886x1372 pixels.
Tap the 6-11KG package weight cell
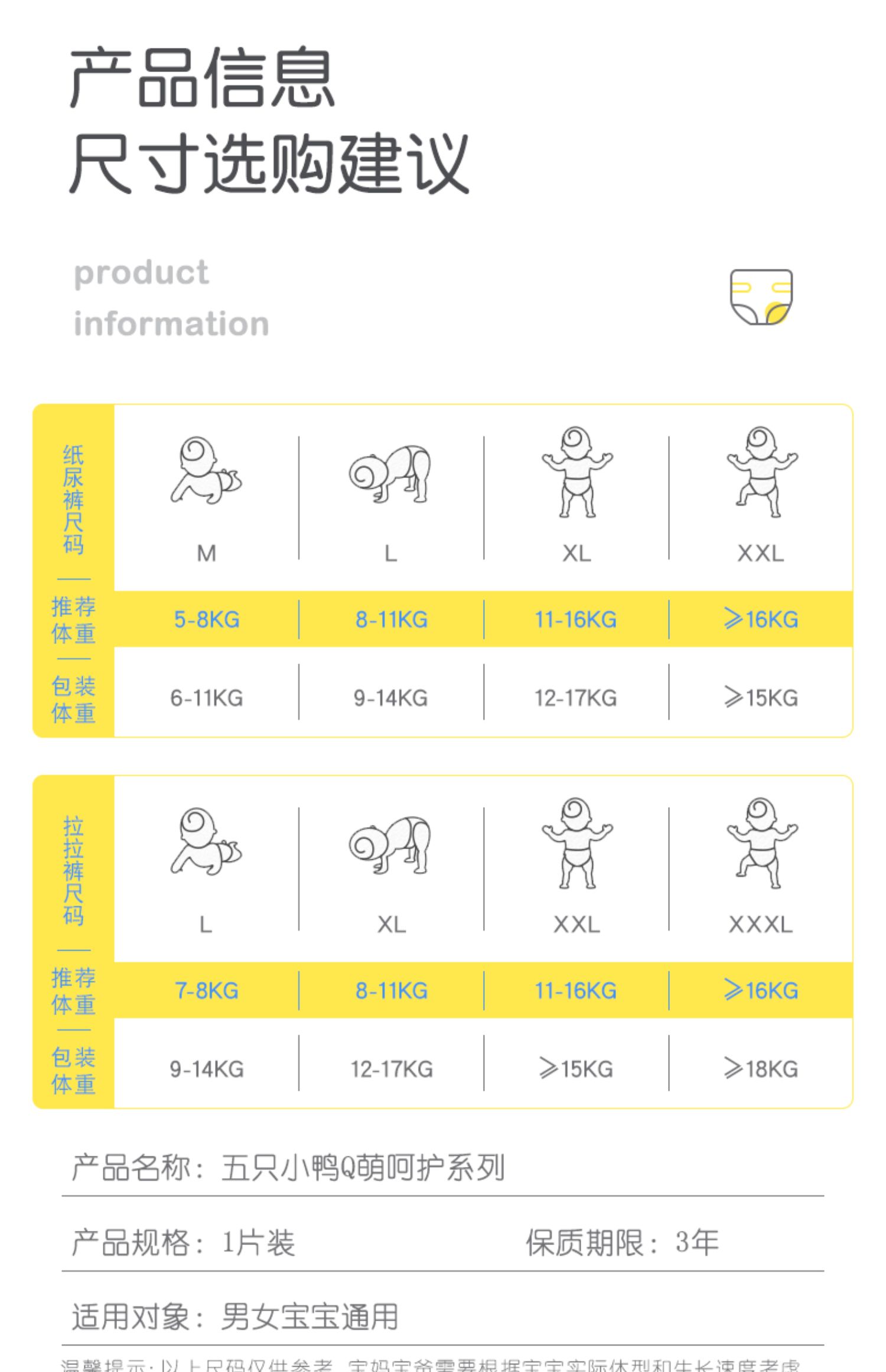pyautogui.click(x=207, y=698)
